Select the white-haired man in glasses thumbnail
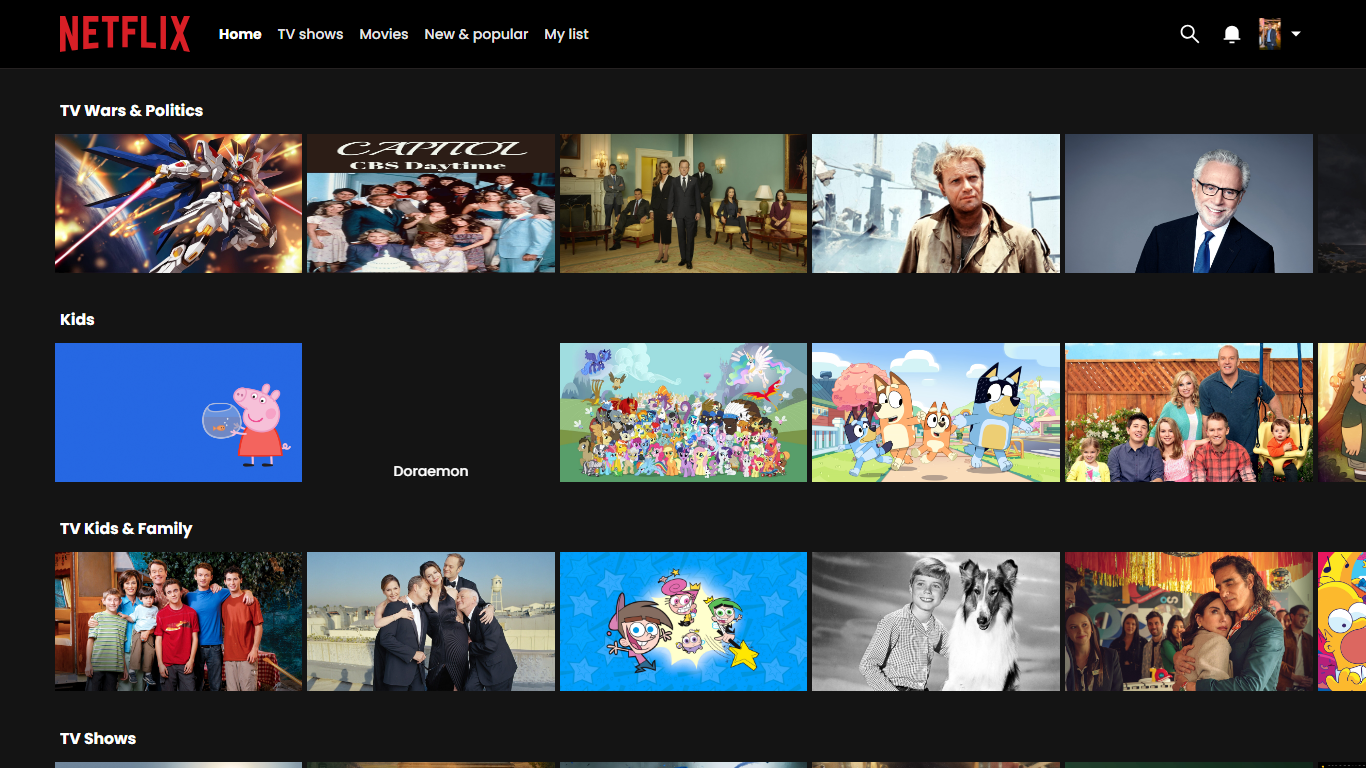Viewport: 1366px width, 768px height. tap(1189, 203)
